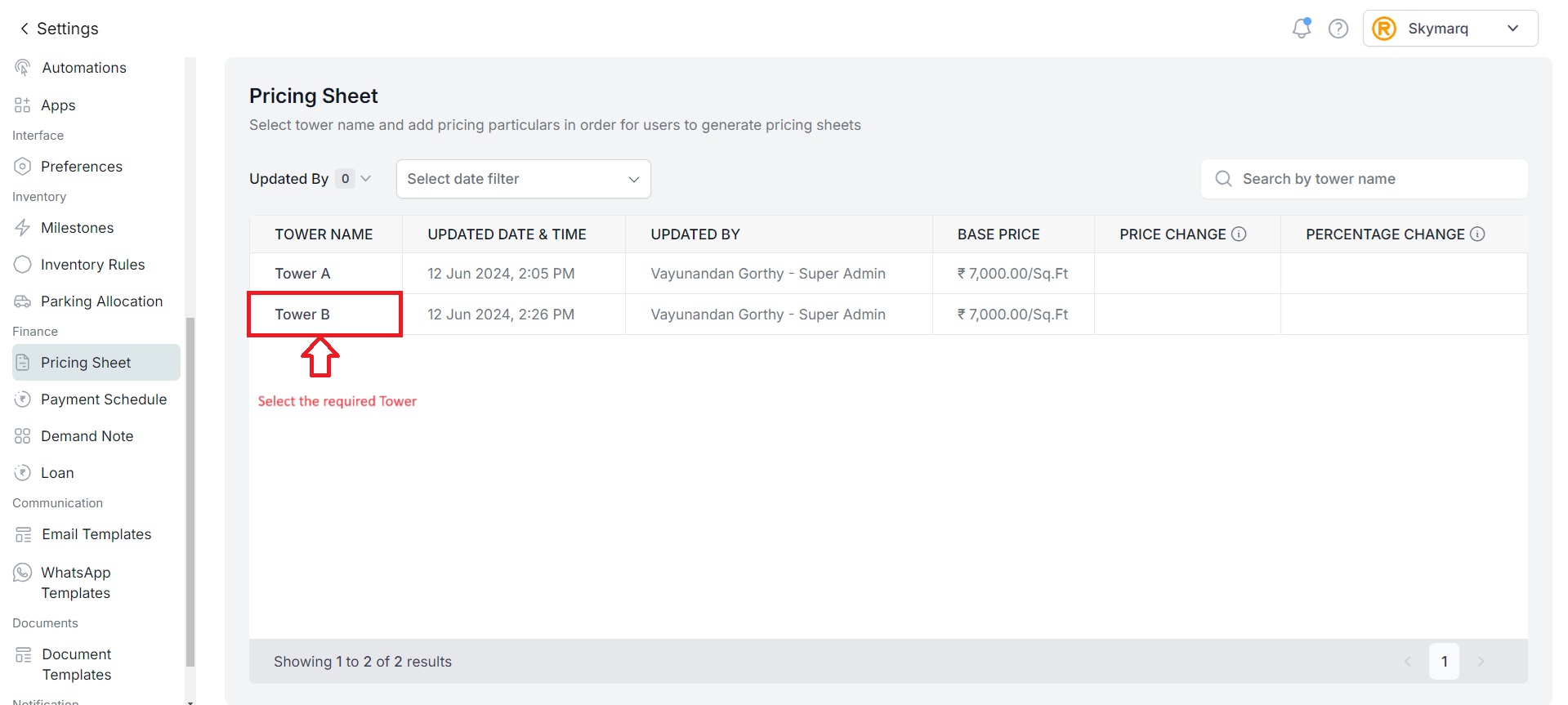
Task: Click the 12 Jun 2024, 2:05 PM cell
Action: [x=501, y=274]
